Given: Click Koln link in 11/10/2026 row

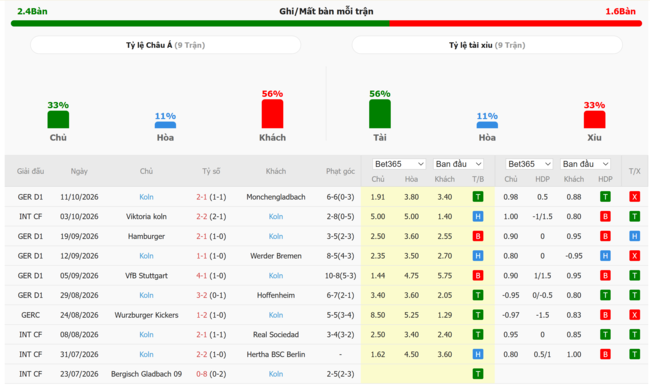Looking at the screenshot, I should click(146, 197).
